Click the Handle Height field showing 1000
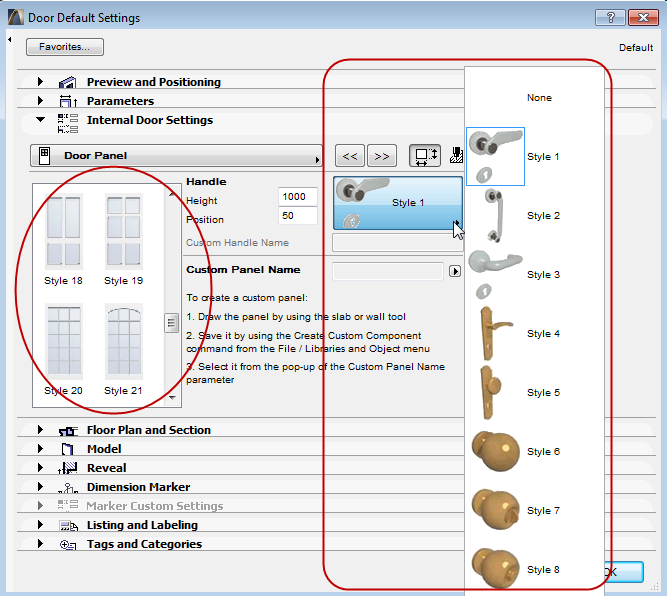Viewport: 667px width, 596px height. [x=298, y=197]
